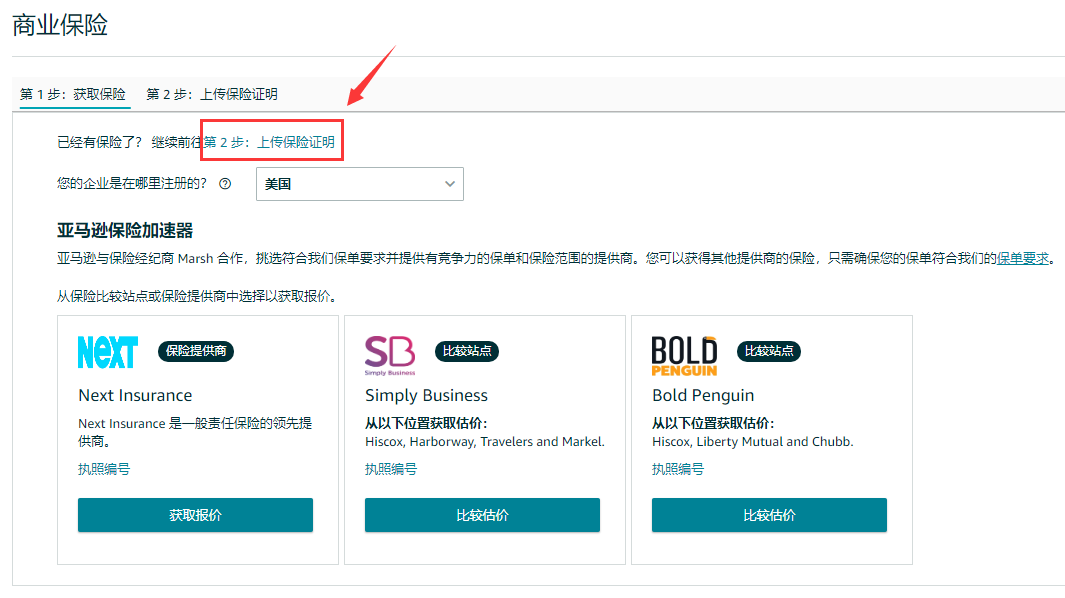Open the 保单要求 link
1065x598 pixels.
[1023, 258]
